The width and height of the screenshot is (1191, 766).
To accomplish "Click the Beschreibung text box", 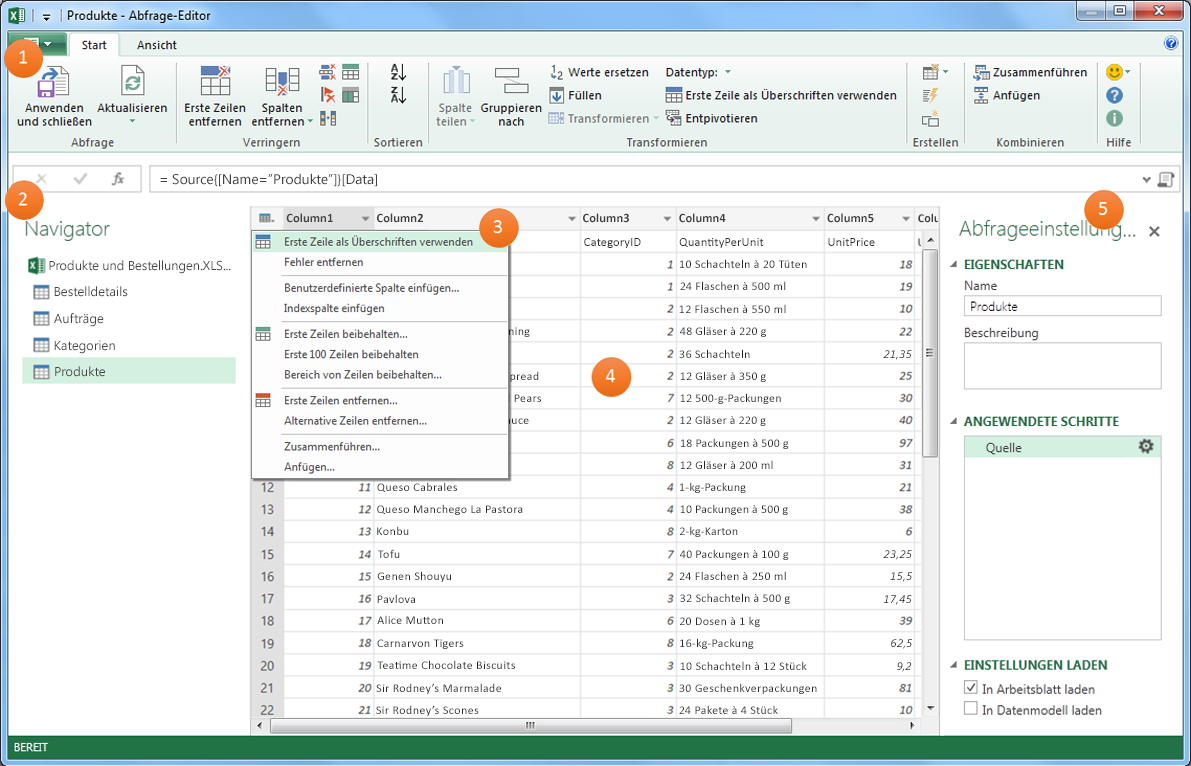I will [x=1062, y=366].
